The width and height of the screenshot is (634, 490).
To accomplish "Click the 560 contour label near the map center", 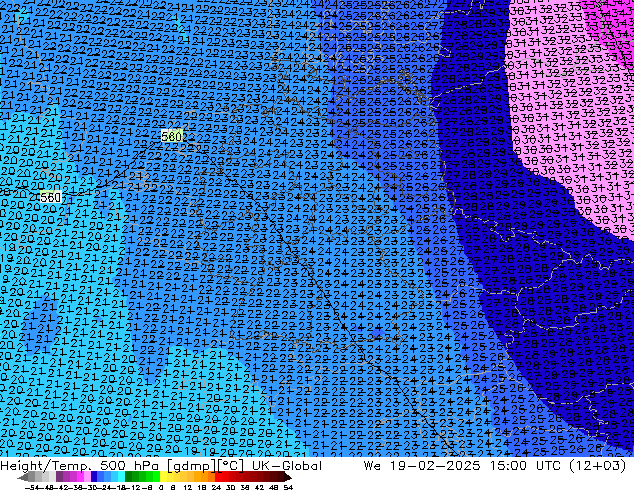I will (171, 136).
